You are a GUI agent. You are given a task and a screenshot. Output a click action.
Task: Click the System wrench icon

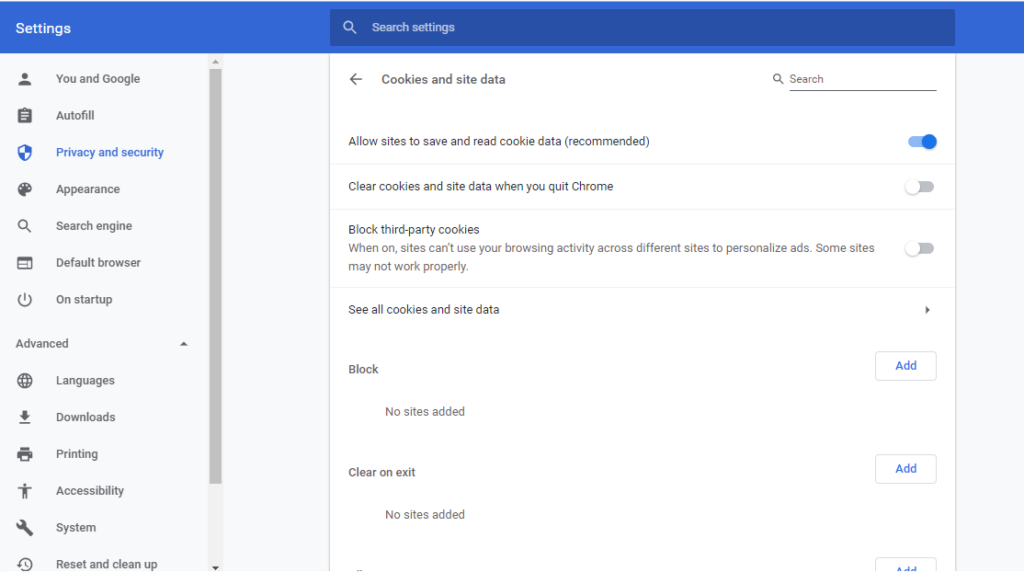[x=25, y=528]
